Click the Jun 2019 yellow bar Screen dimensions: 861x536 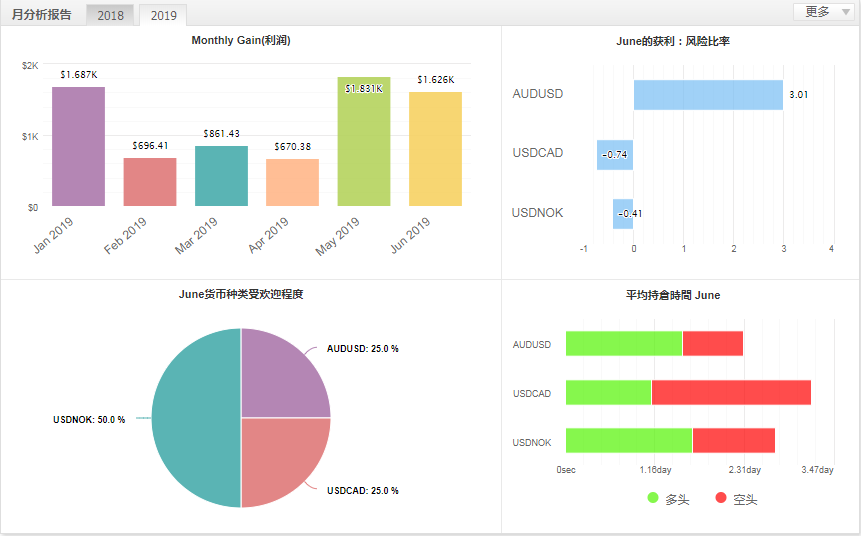click(x=435, y=149)
